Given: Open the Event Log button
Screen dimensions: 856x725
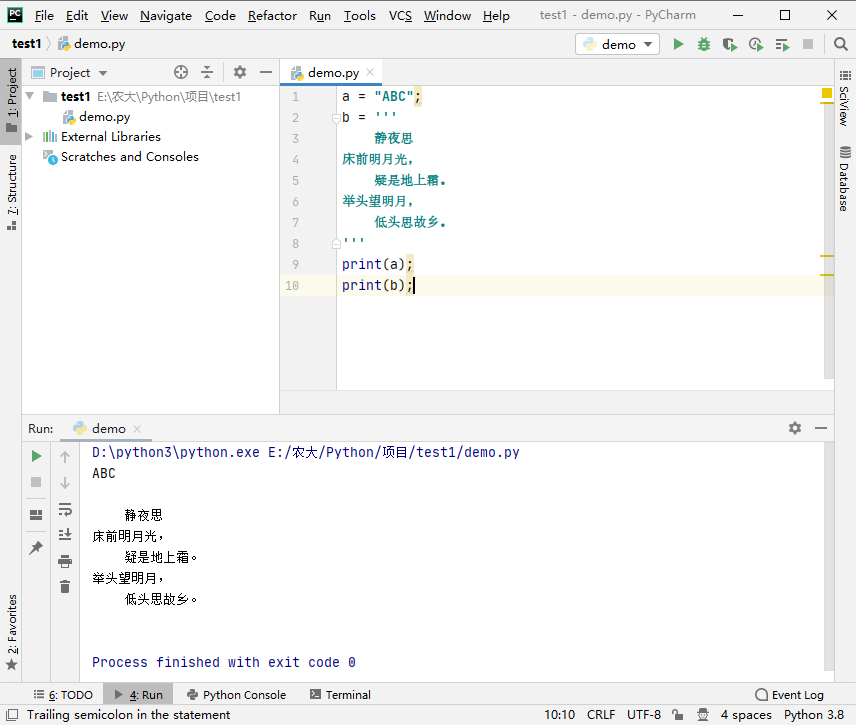Looking at the screenshot, I should (x=790, y=694).
